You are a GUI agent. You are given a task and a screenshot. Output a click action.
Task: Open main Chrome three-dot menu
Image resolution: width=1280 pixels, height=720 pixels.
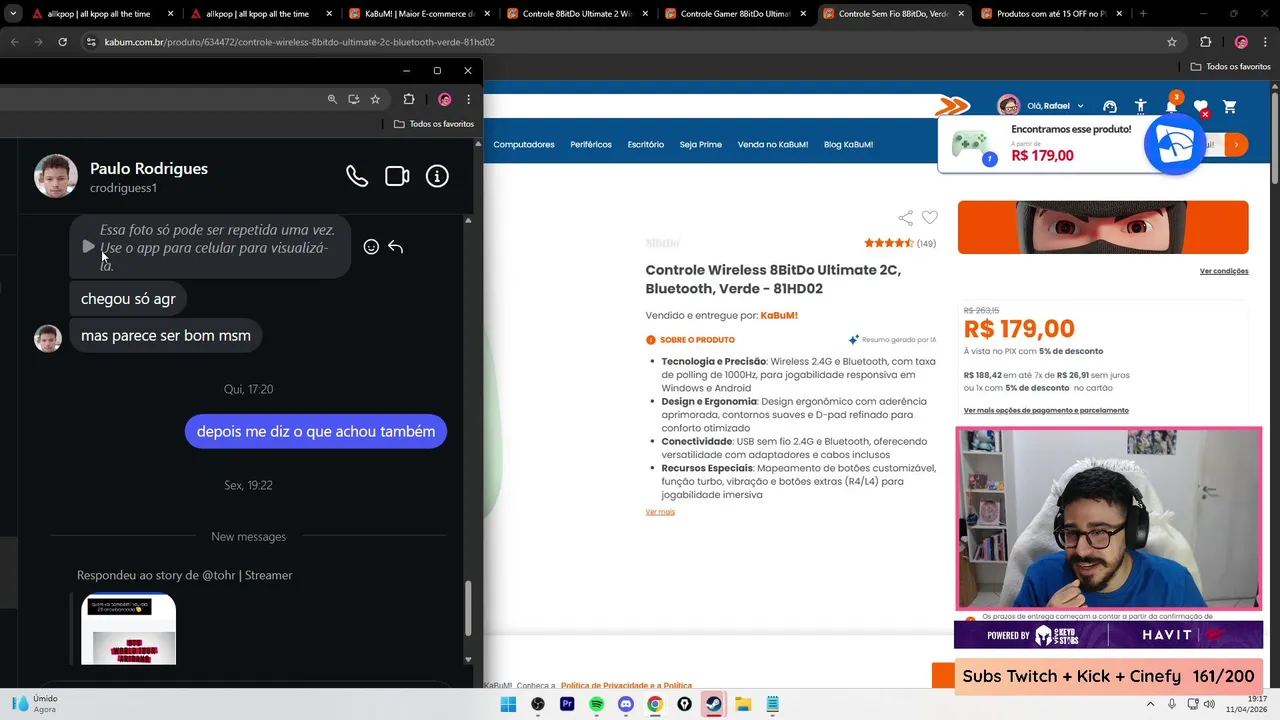click(x=1264, y=42)
